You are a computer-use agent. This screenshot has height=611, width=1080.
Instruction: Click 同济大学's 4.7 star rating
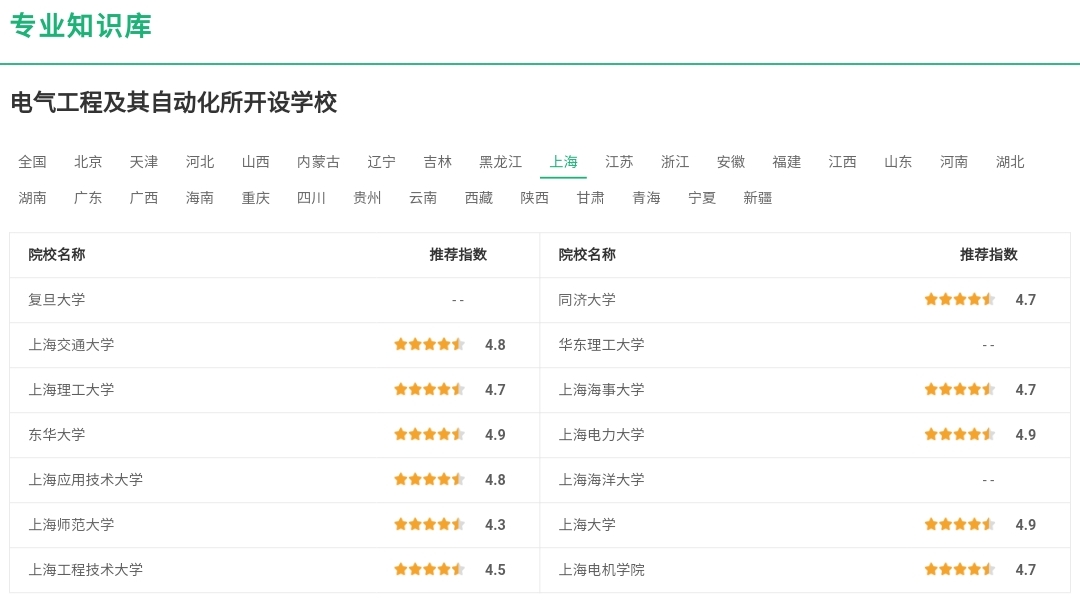click(959, 299)
